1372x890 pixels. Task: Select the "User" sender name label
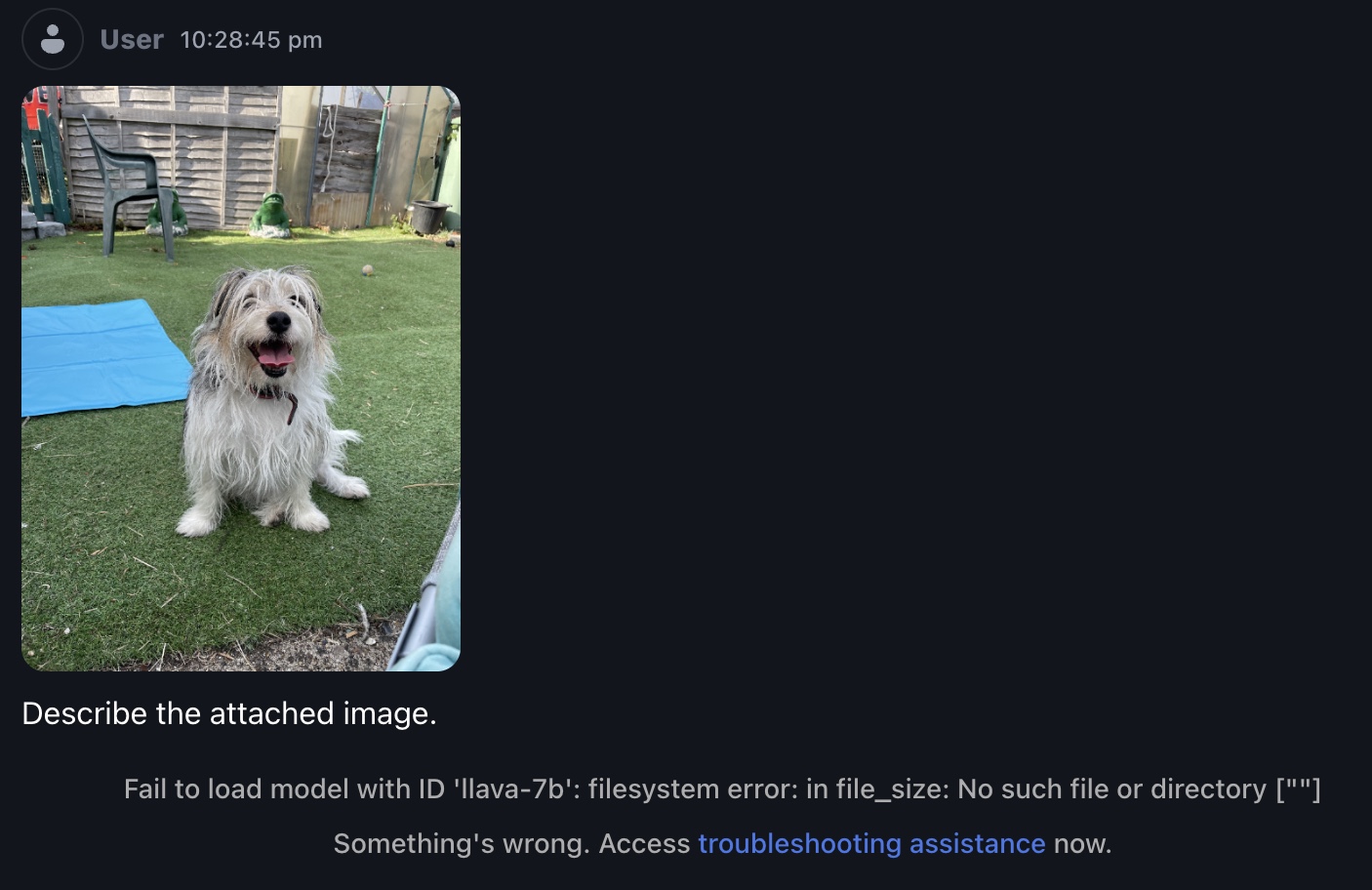[x=132, y=40]
